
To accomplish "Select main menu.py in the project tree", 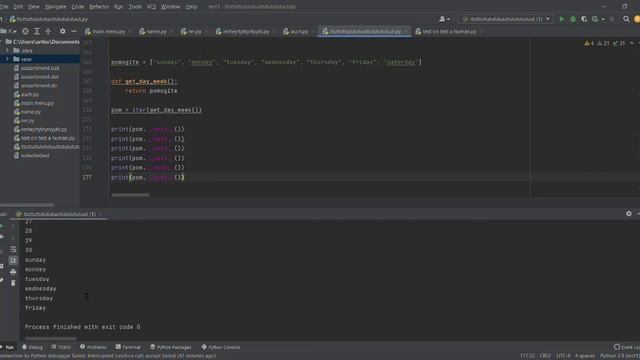I will tap(37, 103).
